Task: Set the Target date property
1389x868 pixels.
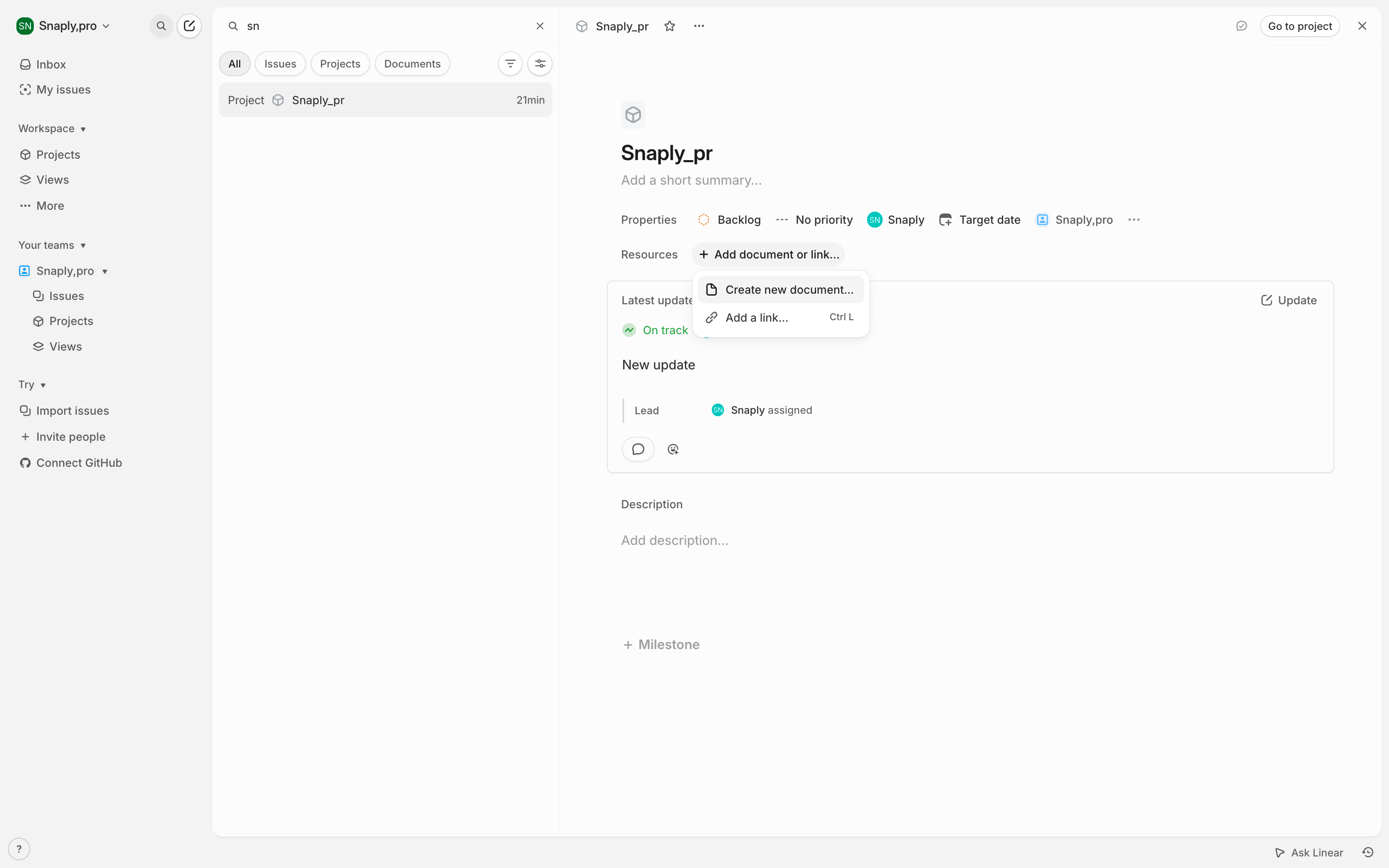Action: click(979, 220)
